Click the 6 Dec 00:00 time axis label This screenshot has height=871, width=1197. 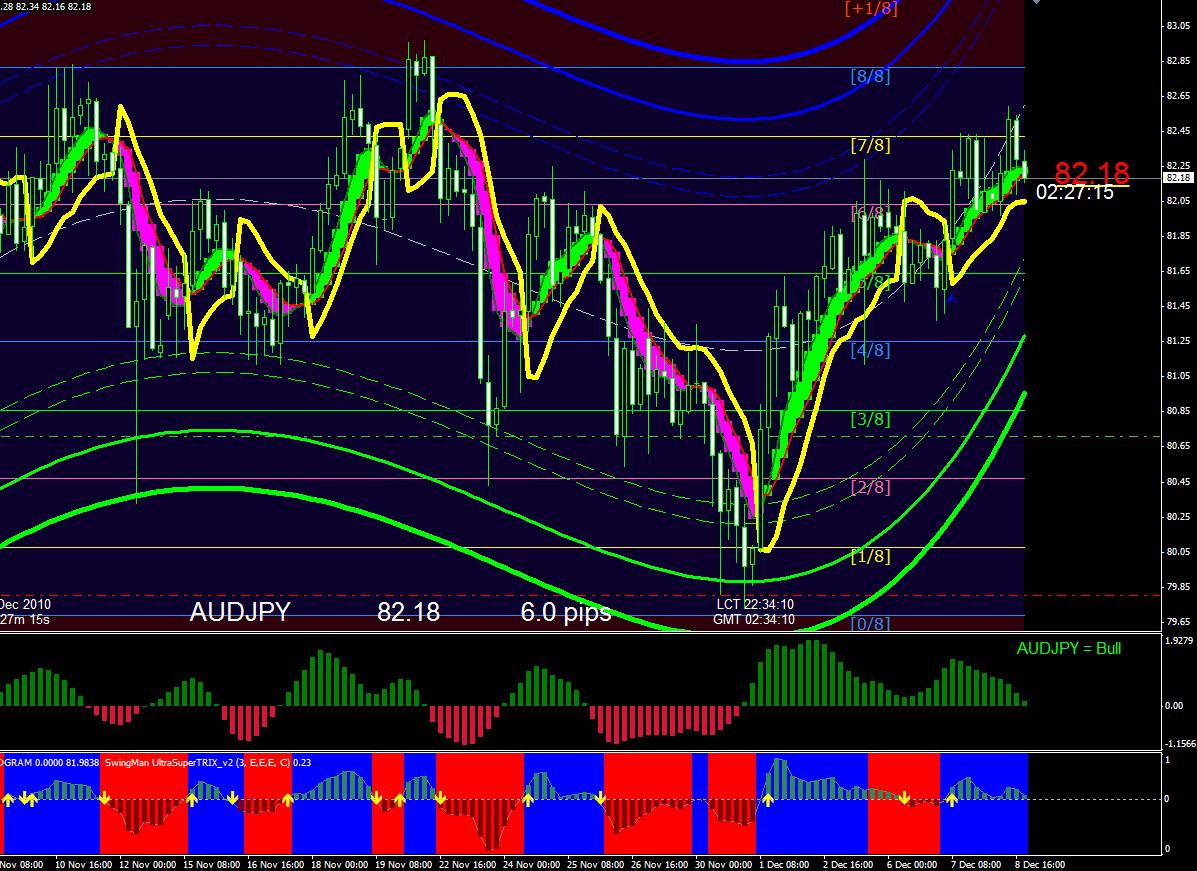(912, 865)
